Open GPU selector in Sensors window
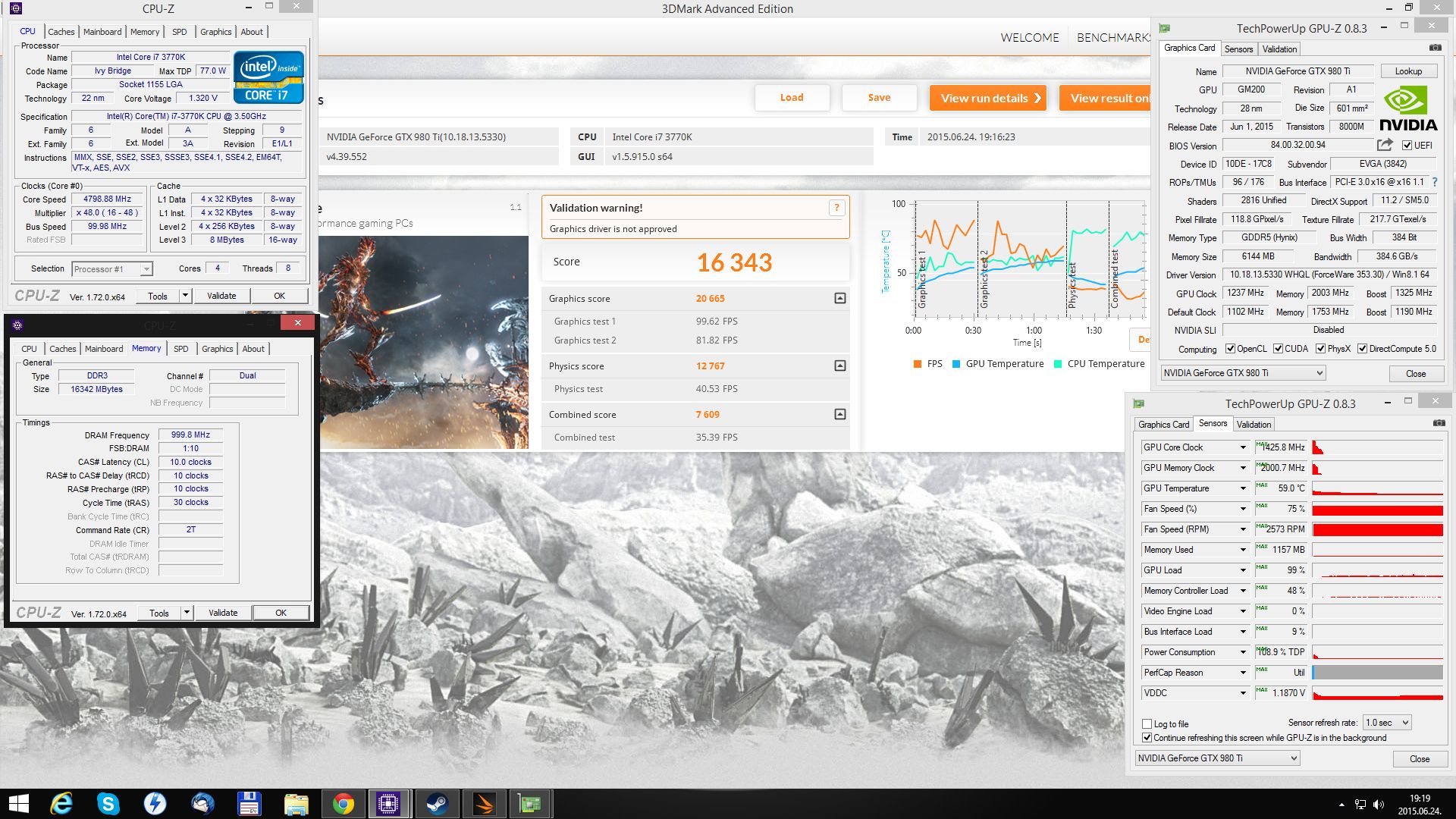Image resolution: width=1456 pixels, height=819 pixels. pyautogui.click(x=1217, y=758)
